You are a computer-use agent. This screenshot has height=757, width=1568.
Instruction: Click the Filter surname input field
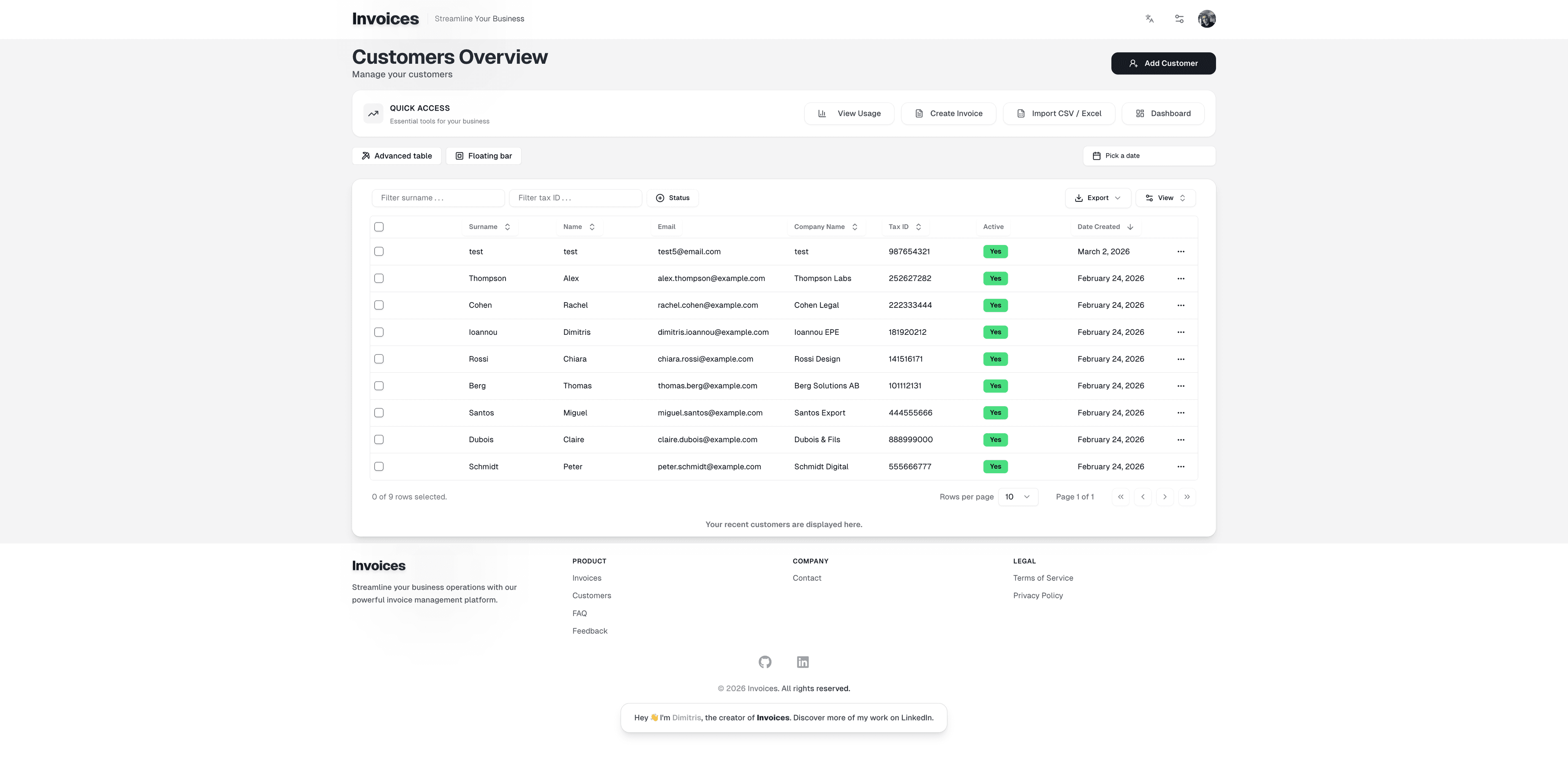click(438, 198)
